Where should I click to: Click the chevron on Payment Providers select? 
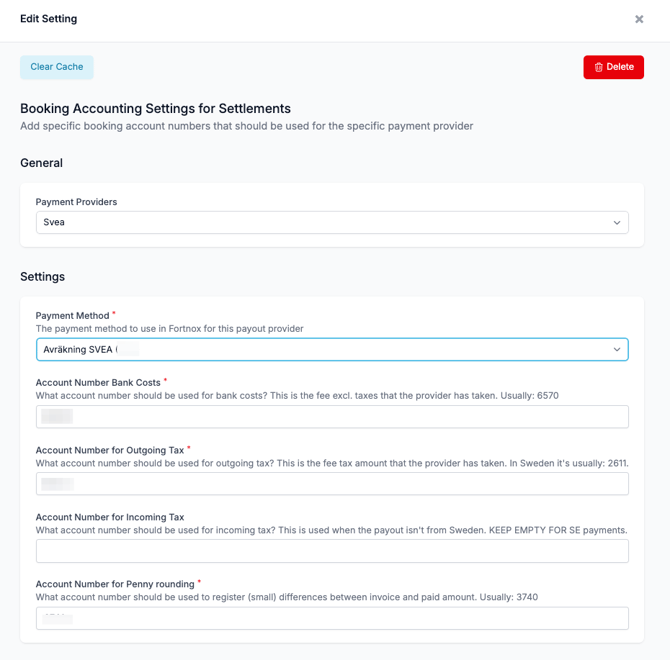[x=617, y=222]
